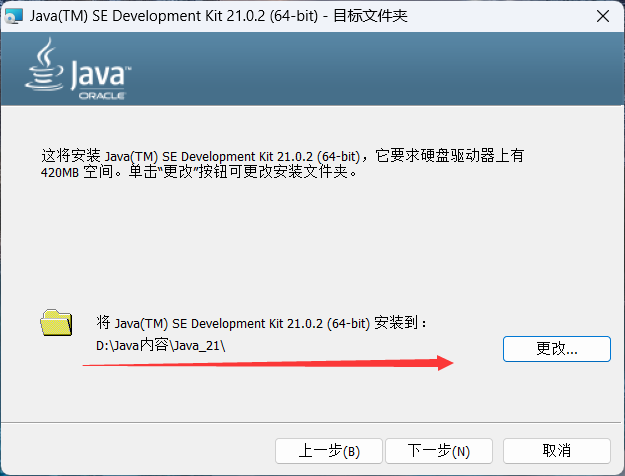Click the 420MB 空间 description line
625x476 pixels.
pos(199,172)
